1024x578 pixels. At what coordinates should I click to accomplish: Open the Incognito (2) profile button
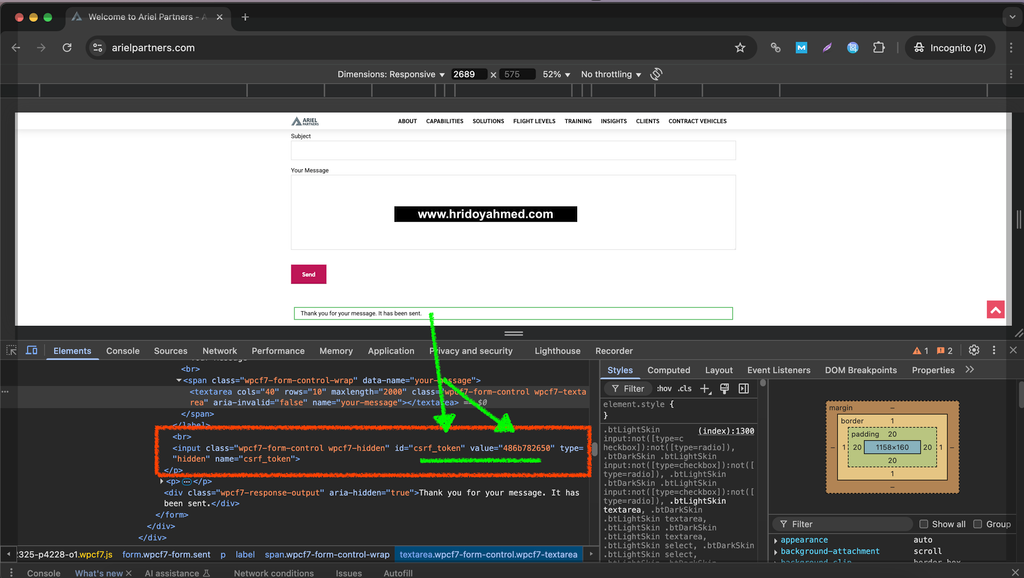[x=950, y=48]
